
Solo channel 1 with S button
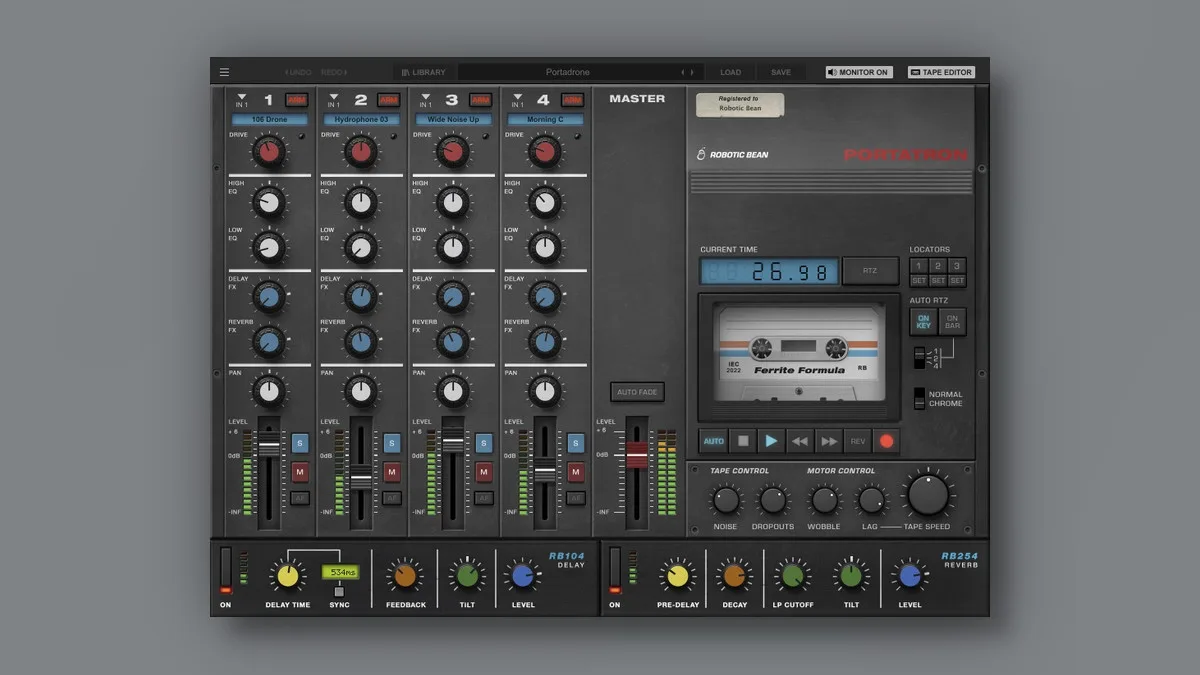tap(300, 443)
